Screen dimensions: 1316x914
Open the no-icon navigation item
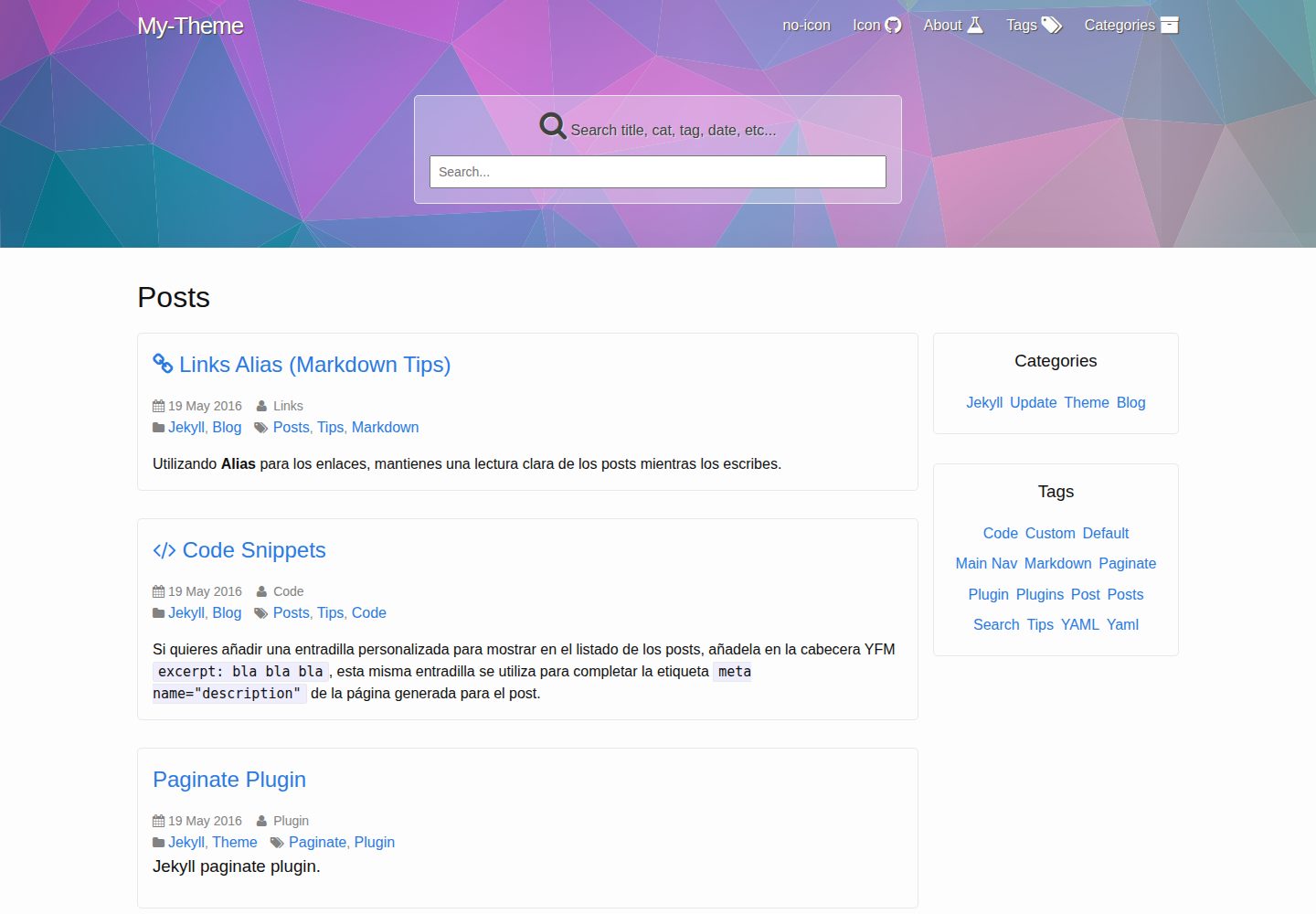coord(806,26)
